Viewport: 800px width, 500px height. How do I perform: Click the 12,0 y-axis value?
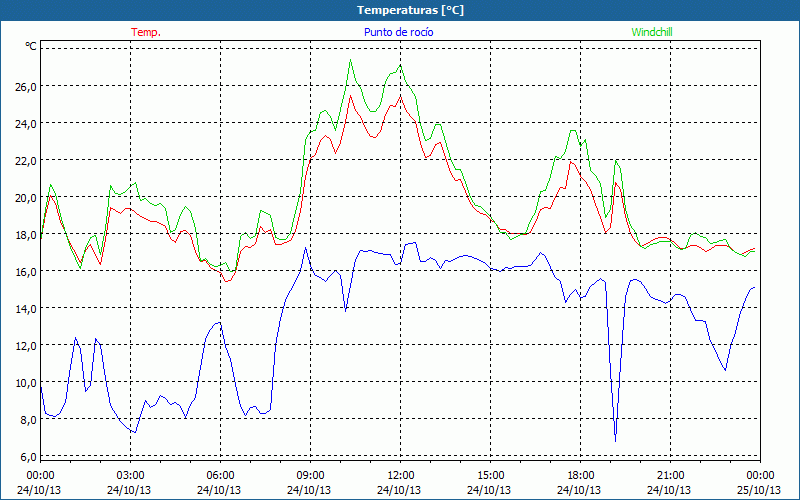click(28, 345)
